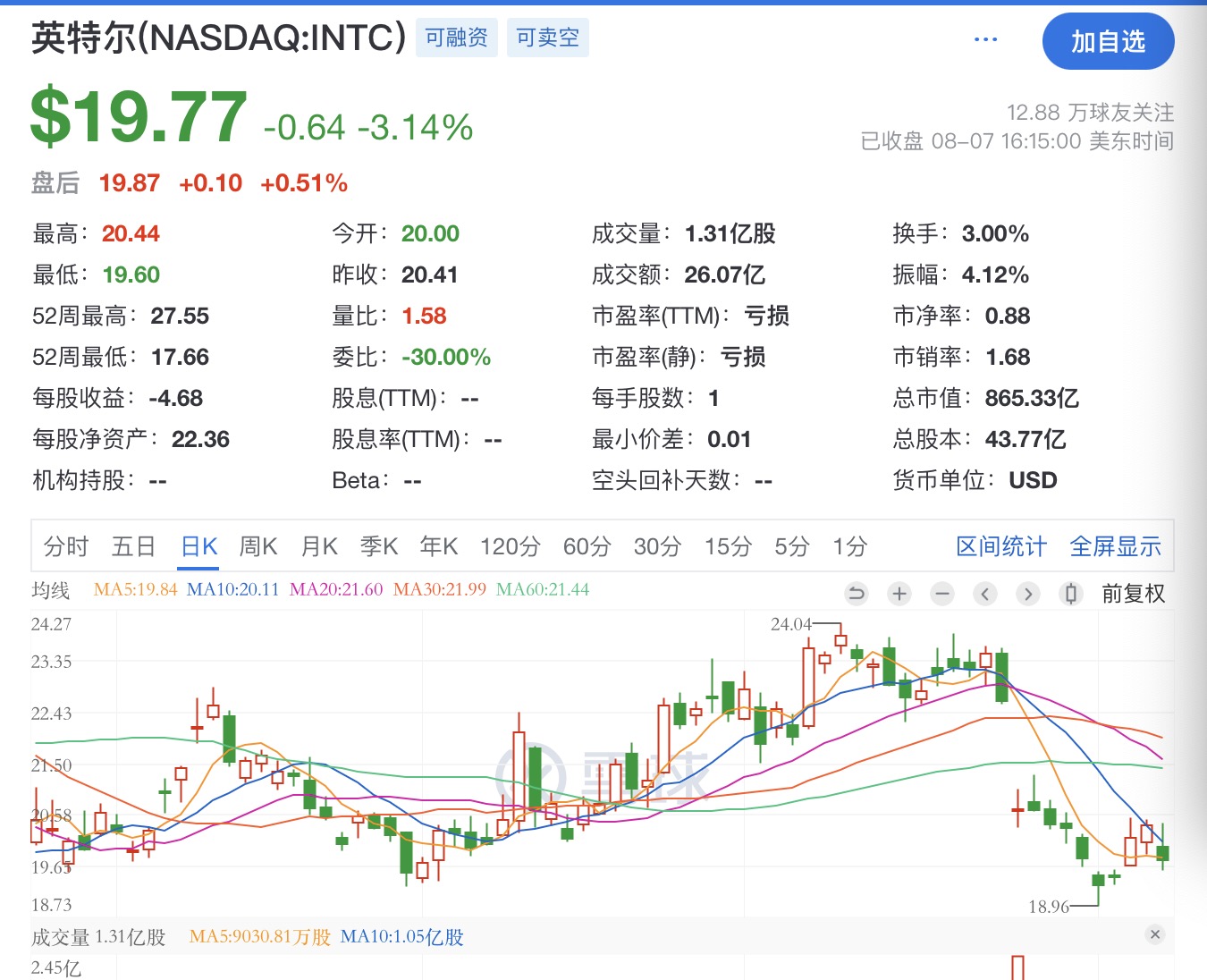Switch to the 分时 intraday tab
The image size is (1207, 980).
(x=66, y=546)
